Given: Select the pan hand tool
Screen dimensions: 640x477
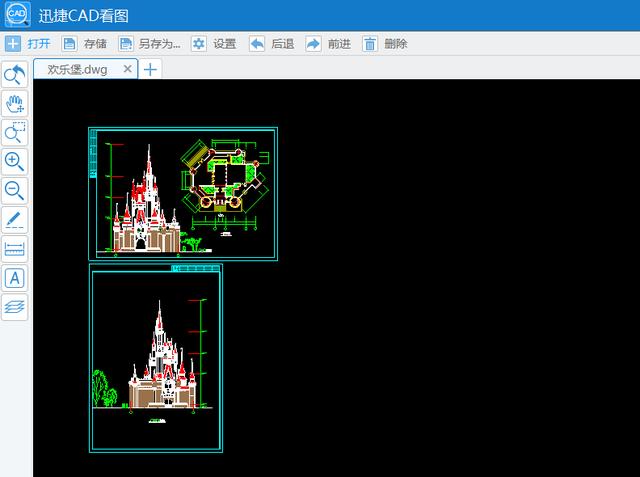Looking at the screenshot, I should (15, 103).
